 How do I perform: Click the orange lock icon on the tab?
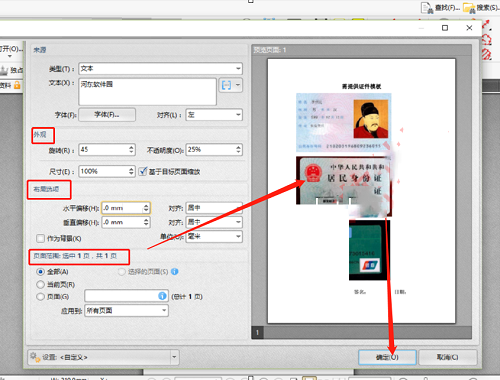(x=17, y=85)
